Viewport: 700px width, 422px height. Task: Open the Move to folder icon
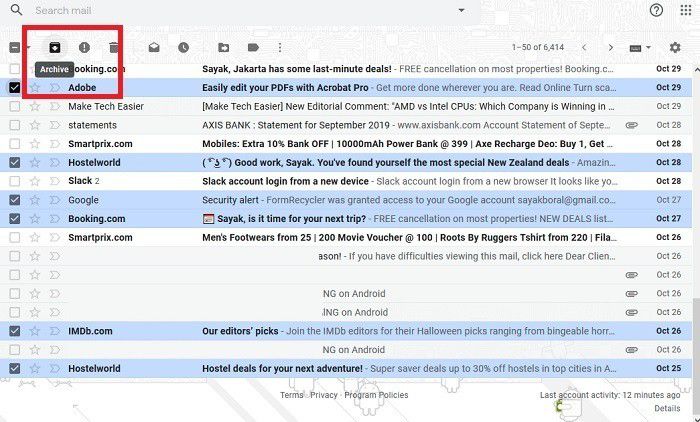coord(223,47)
